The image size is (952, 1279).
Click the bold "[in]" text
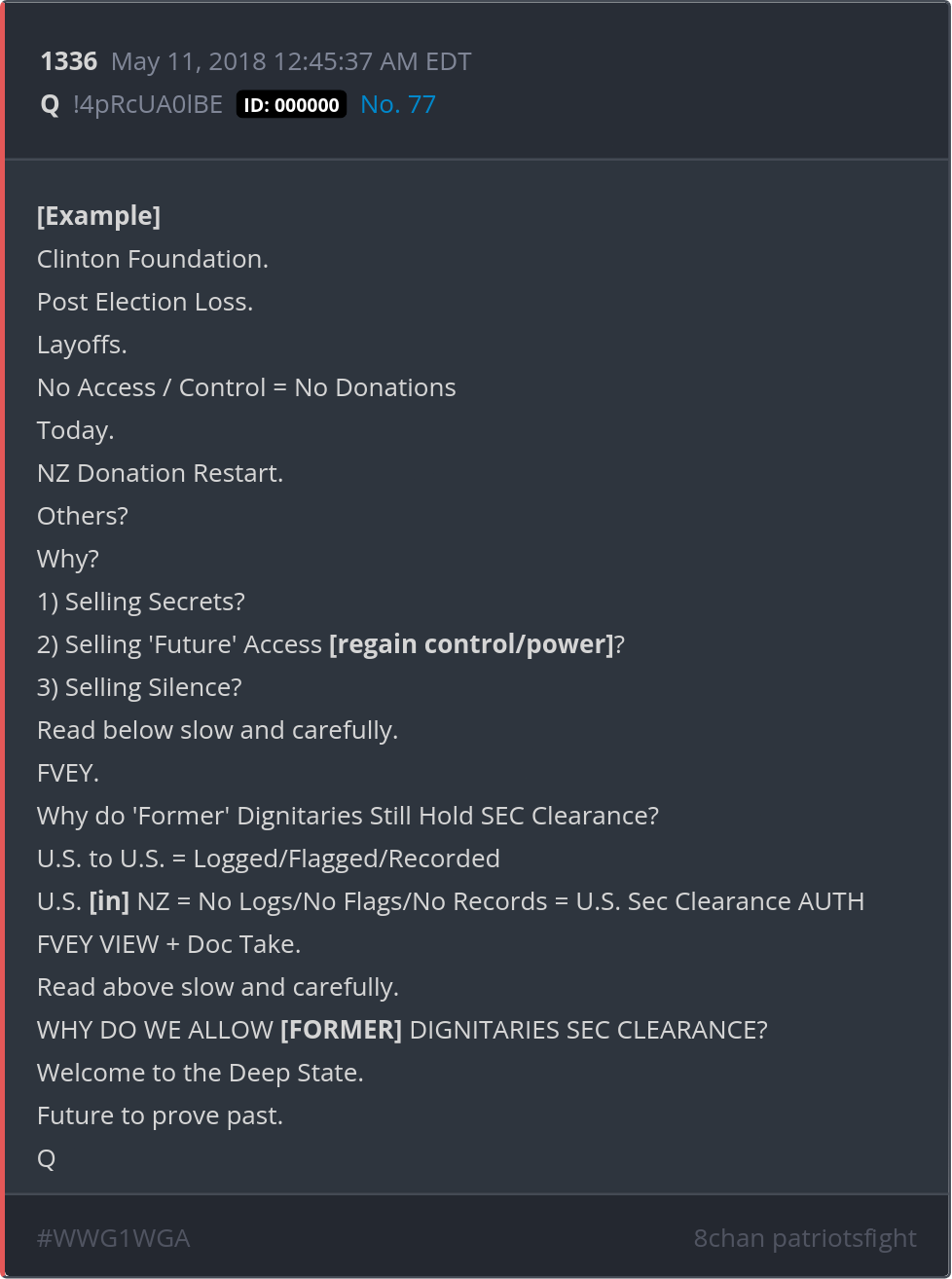(x=109, y=901)
